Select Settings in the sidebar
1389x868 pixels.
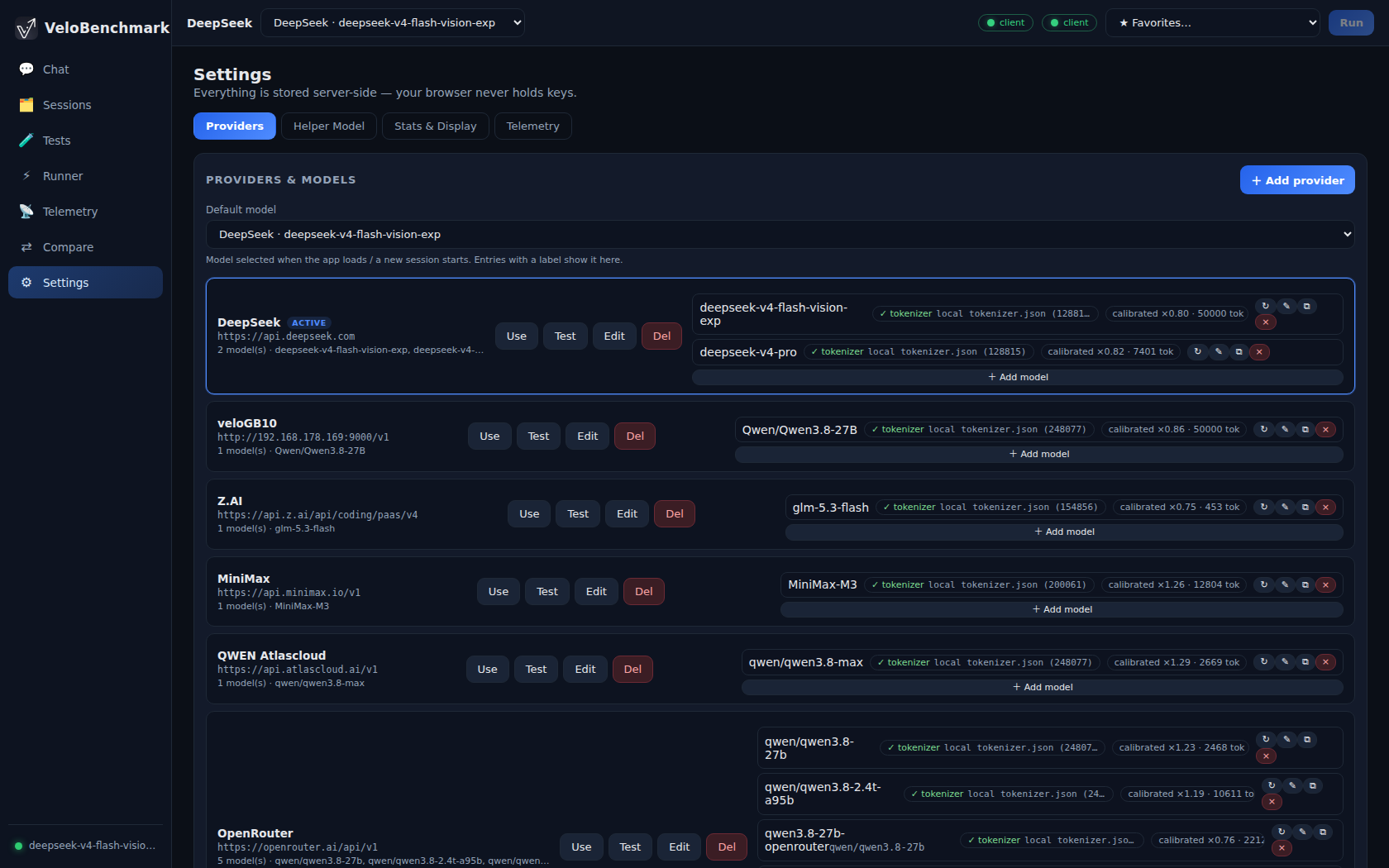coord(85,283)
